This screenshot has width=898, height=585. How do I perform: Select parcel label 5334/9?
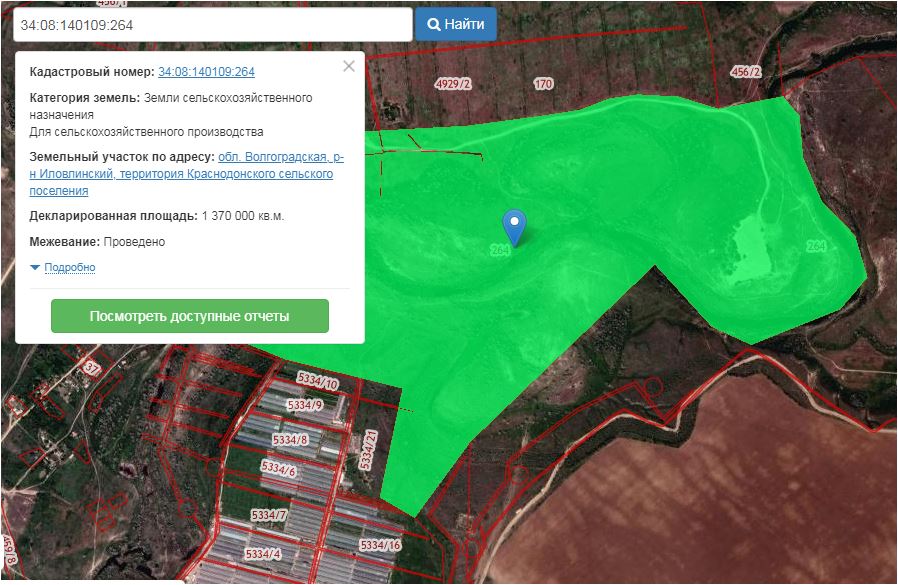[304, 405]
